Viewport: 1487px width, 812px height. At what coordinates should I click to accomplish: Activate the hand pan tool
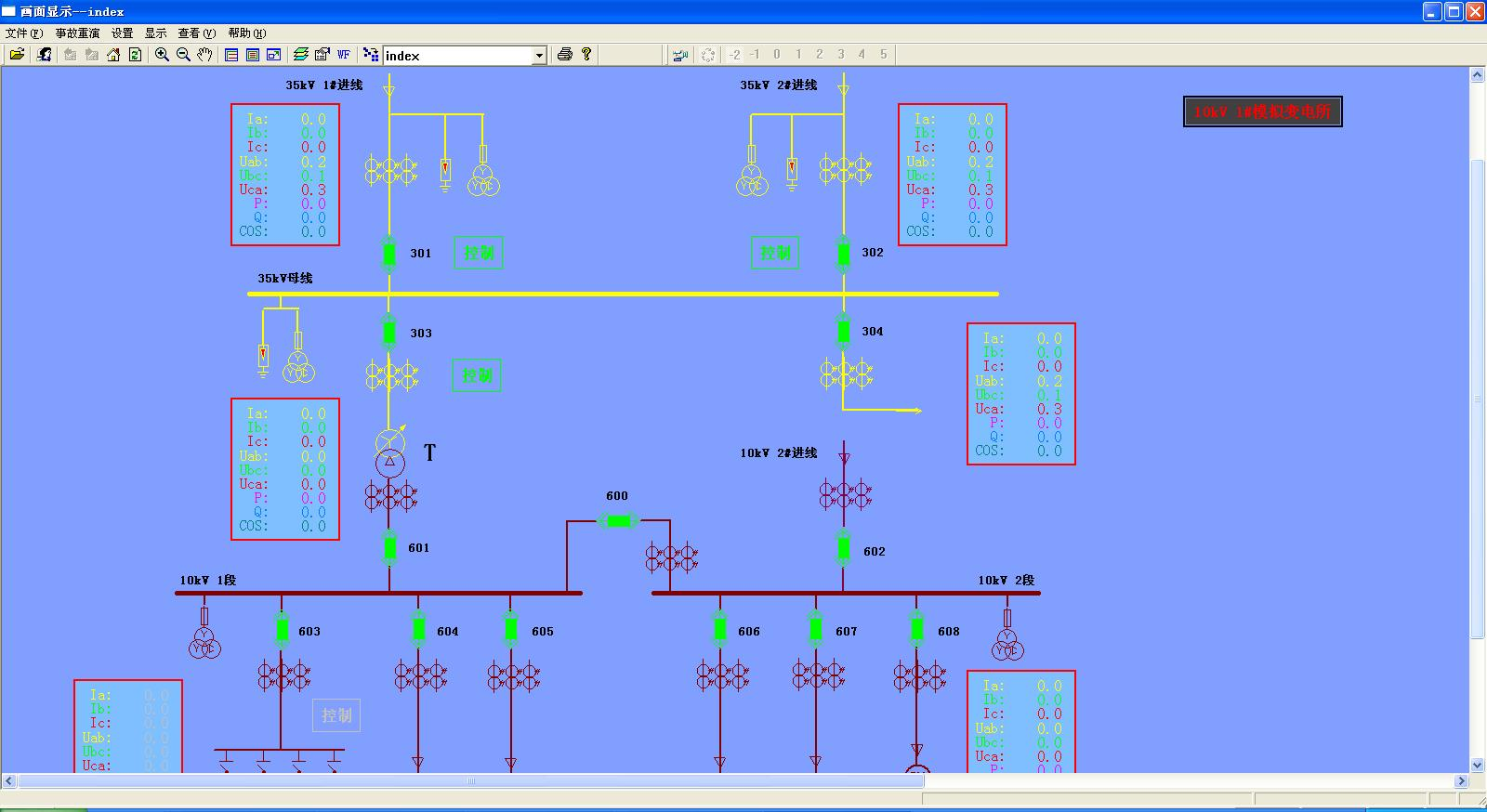(204, 55)
